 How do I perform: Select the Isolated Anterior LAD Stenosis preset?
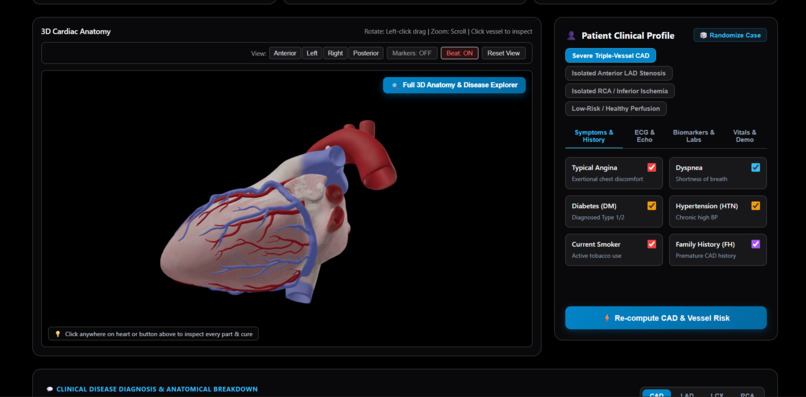[x=619, y=74]
